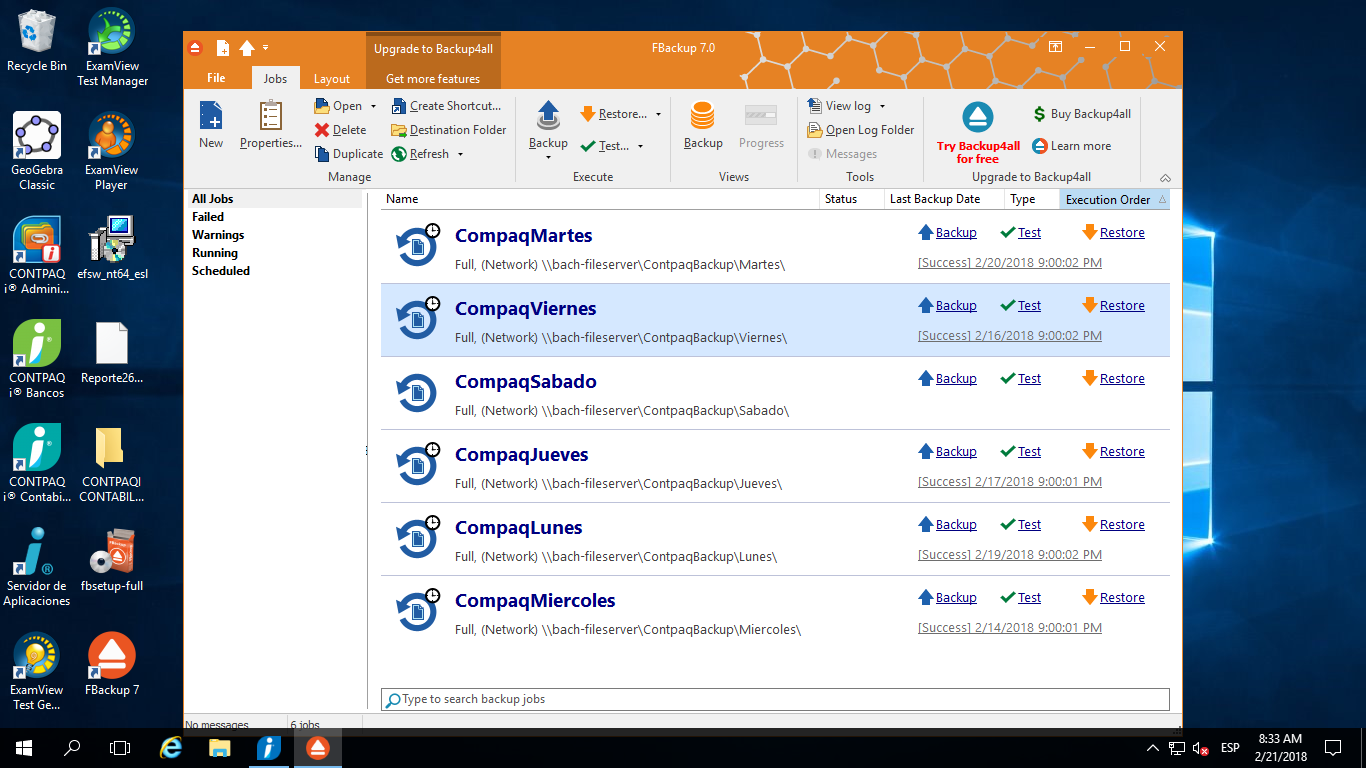Sort by Execution Order column
1366x768 pixels.
[x=1114, y=199]
